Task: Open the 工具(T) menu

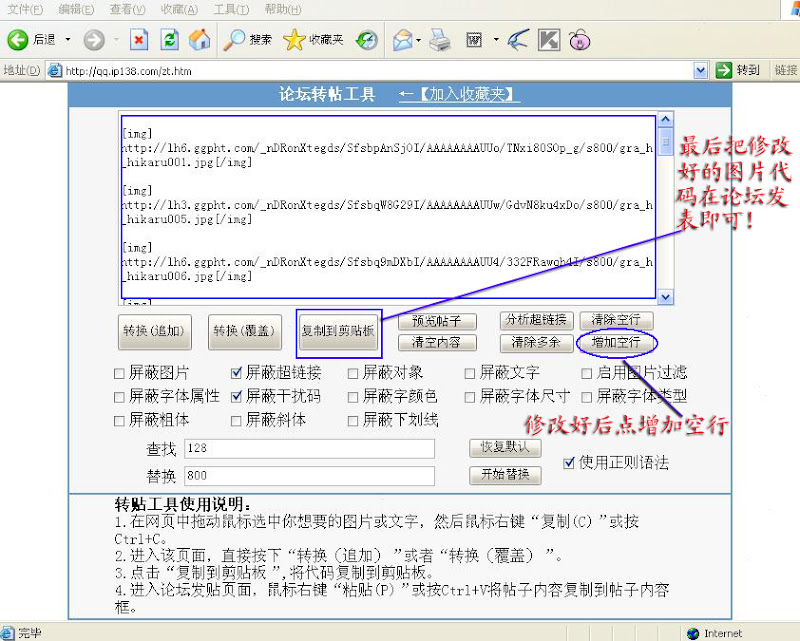Action: [231, 9]
